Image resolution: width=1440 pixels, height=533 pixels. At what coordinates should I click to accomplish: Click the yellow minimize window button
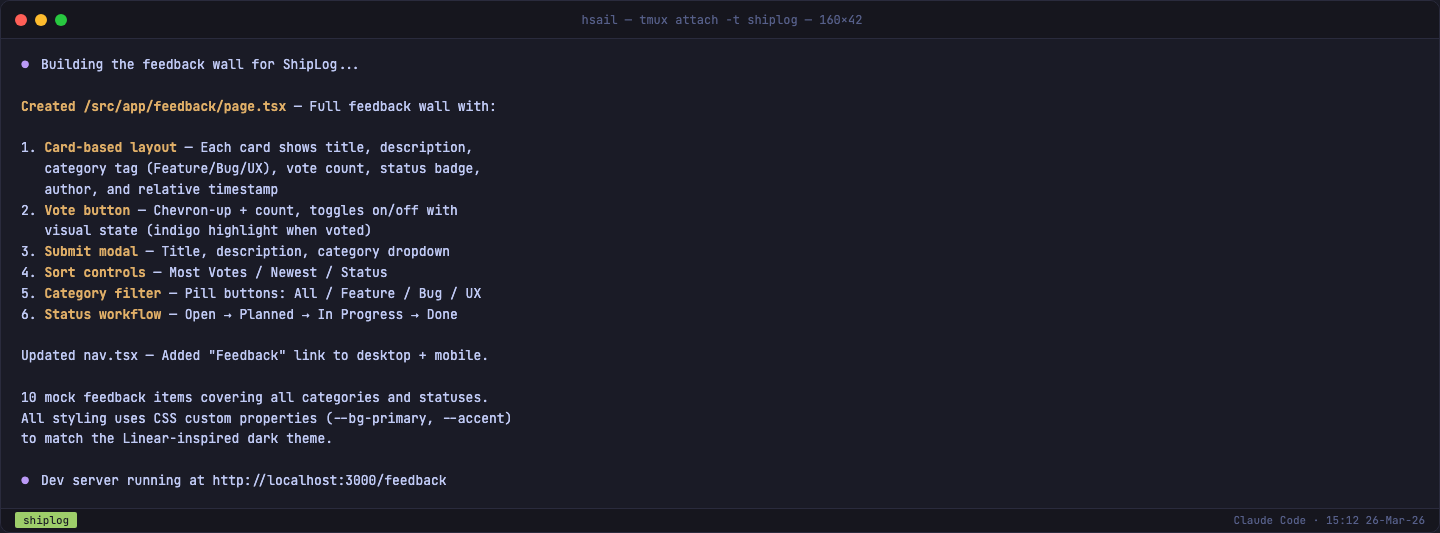point(41,20)
